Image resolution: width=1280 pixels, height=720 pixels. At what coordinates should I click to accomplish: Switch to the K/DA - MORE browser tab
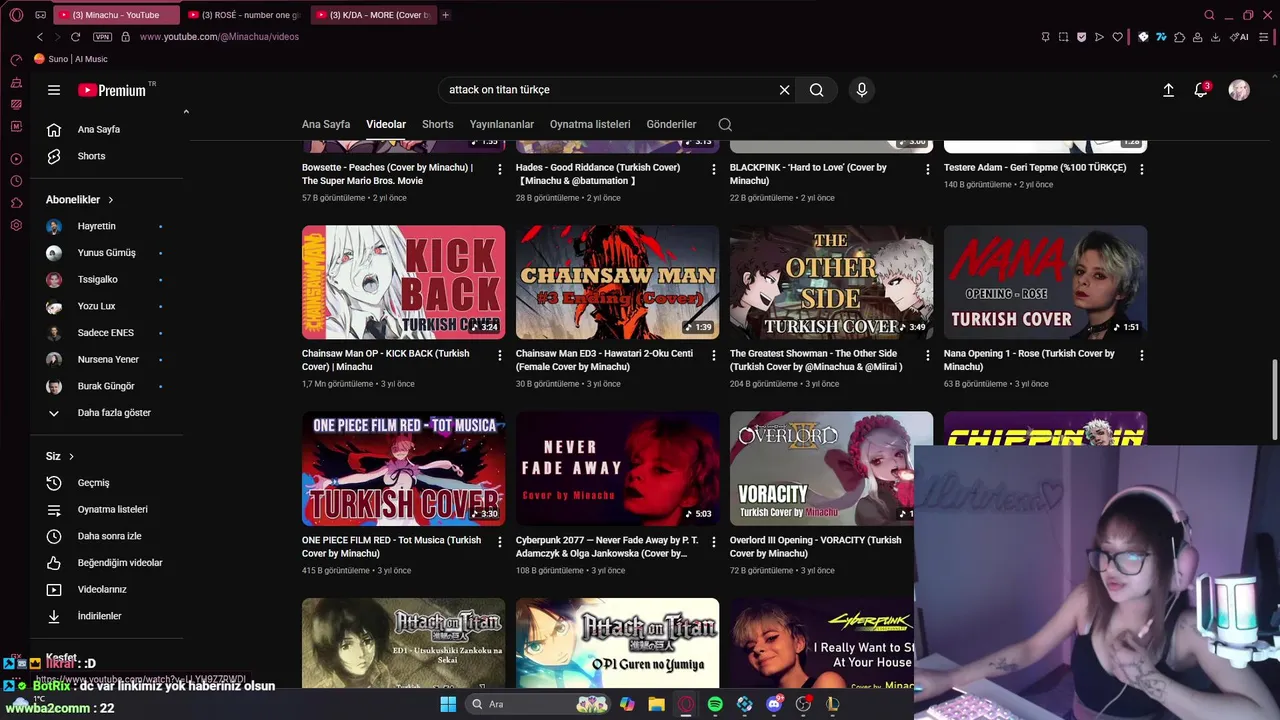(x=372, y=15)
